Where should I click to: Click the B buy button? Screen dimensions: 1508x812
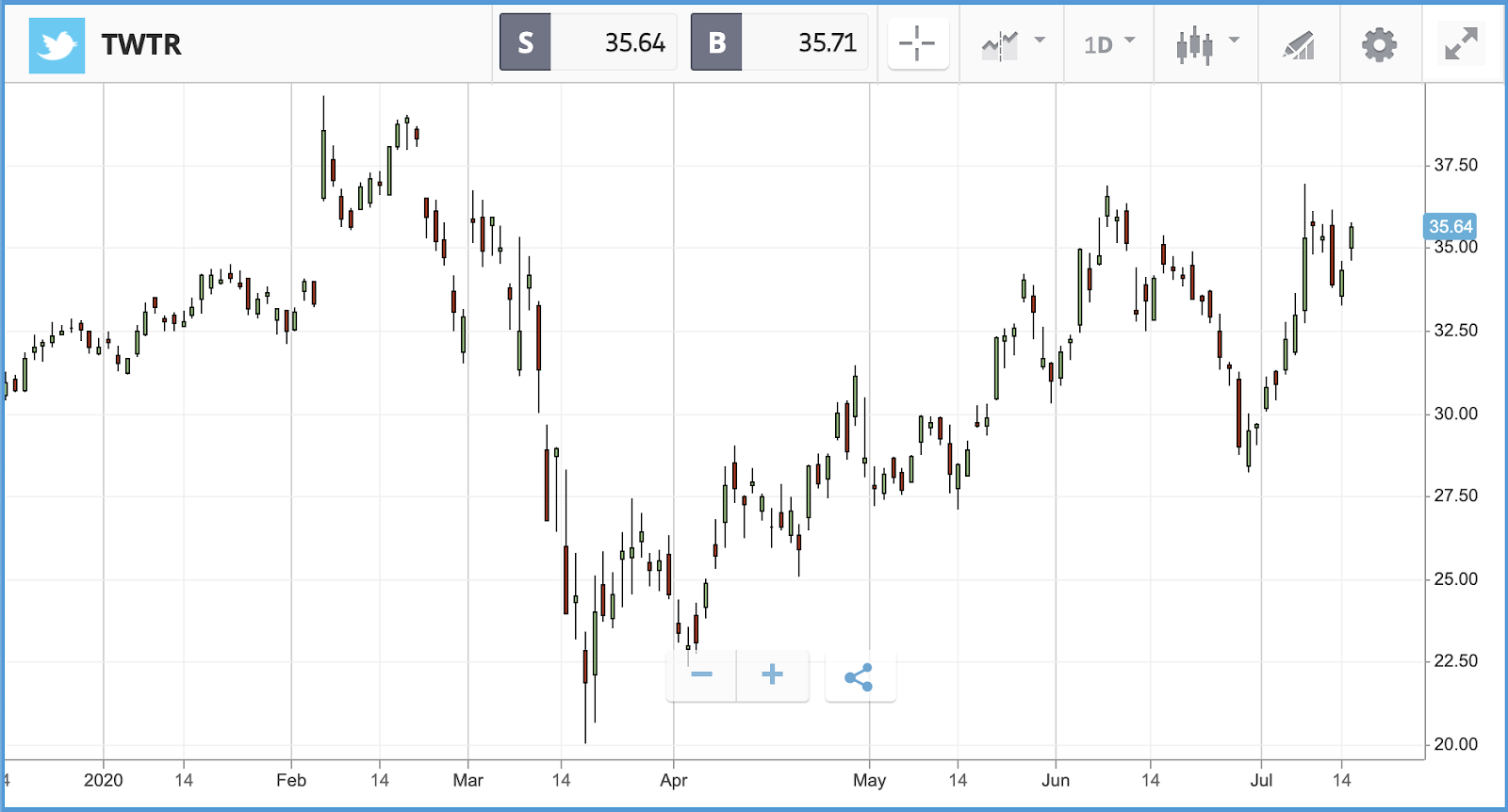pos(716,42)
